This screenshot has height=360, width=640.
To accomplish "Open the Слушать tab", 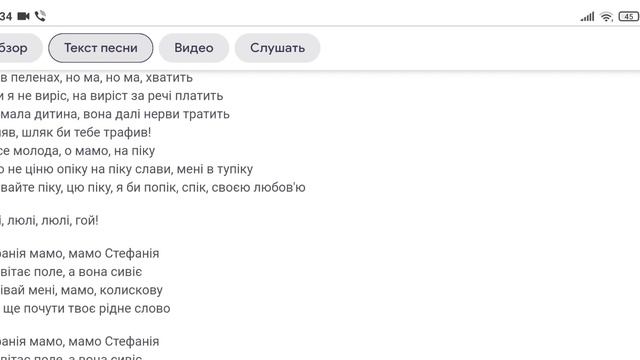I will click(x=278, y=48).
